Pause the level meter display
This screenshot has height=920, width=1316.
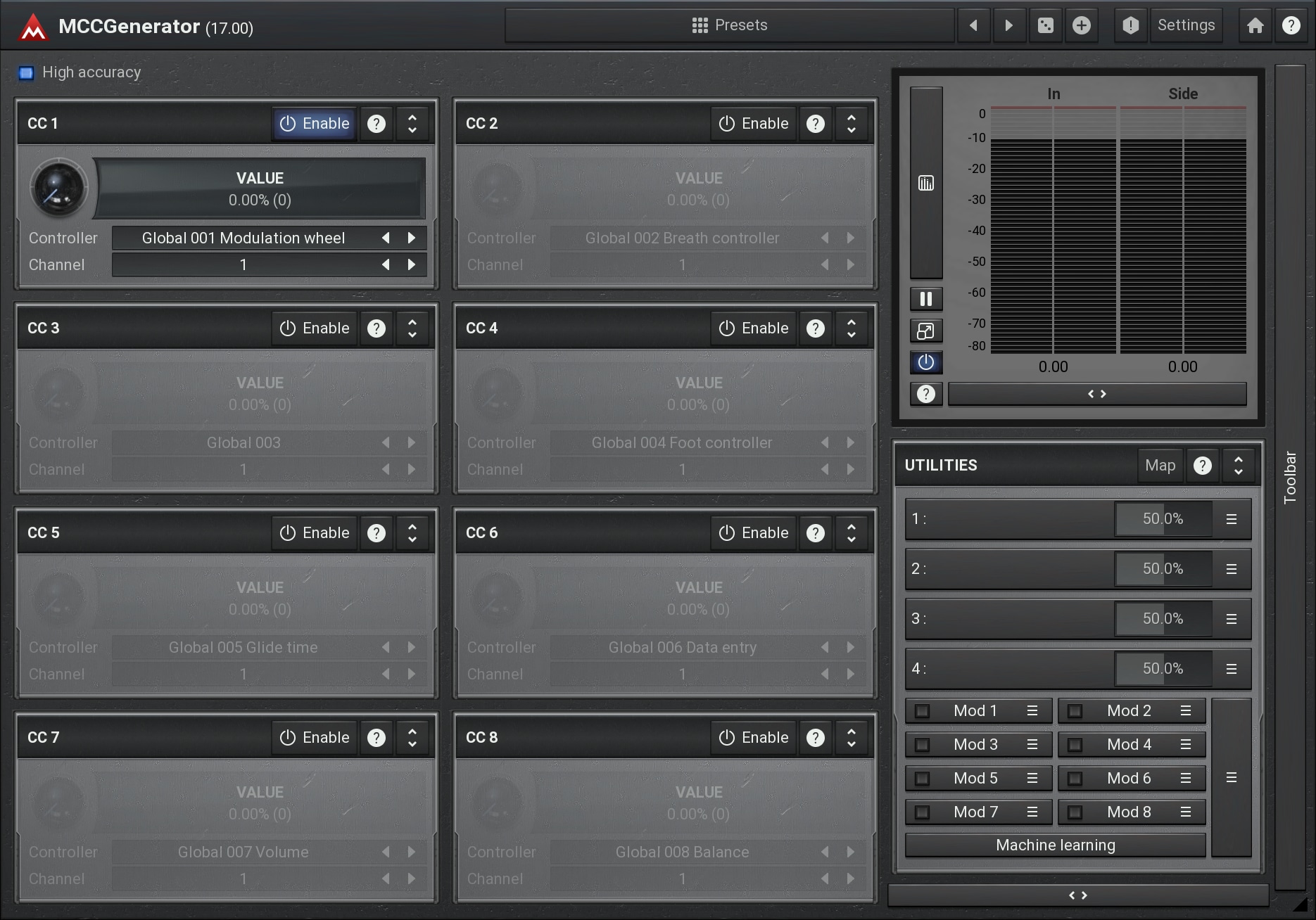[x=926, y=299]
